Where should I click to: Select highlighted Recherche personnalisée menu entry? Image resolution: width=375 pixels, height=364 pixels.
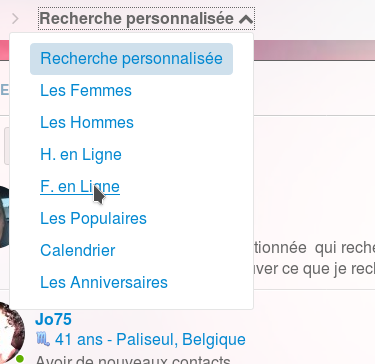tap(131, 59)
